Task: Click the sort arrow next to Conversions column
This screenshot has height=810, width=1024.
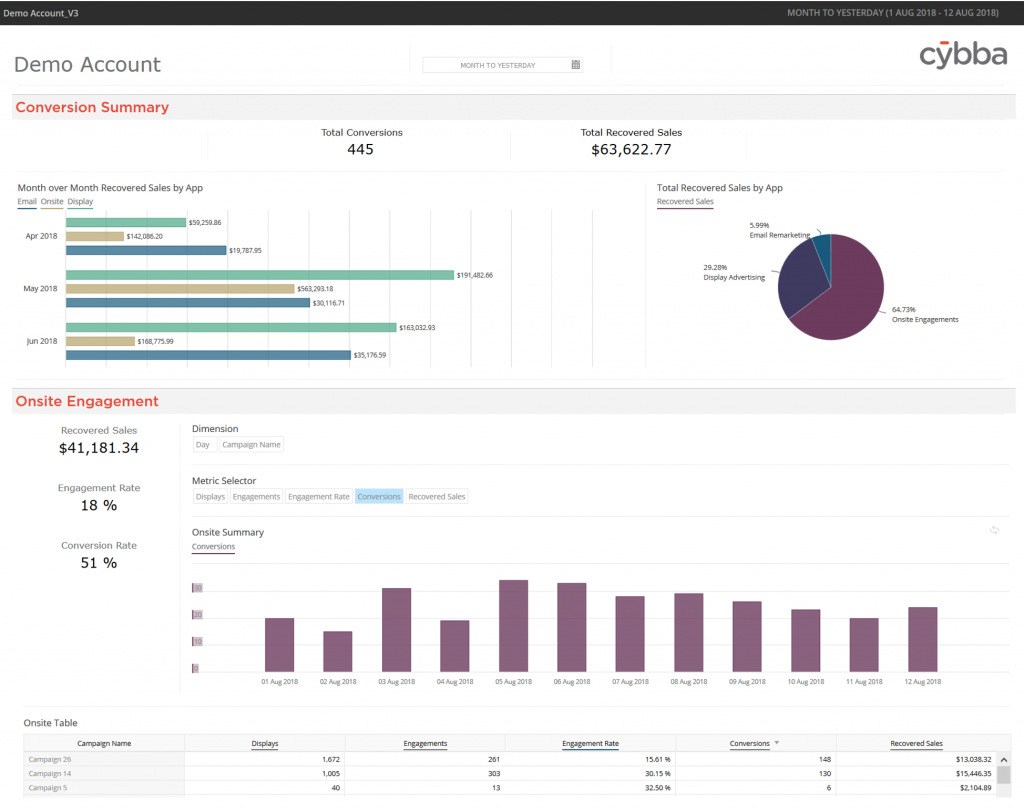Action: pyautogui.click(x=776, y=743)
